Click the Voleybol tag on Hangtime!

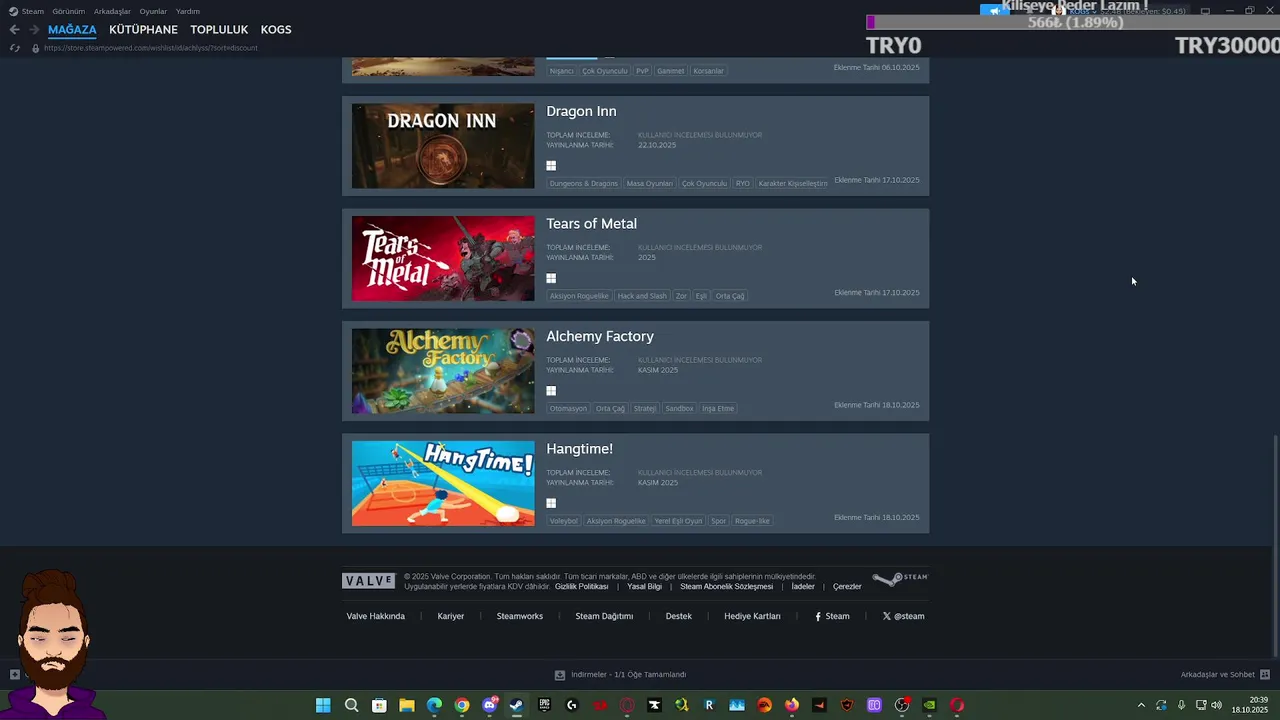[564, 521]
